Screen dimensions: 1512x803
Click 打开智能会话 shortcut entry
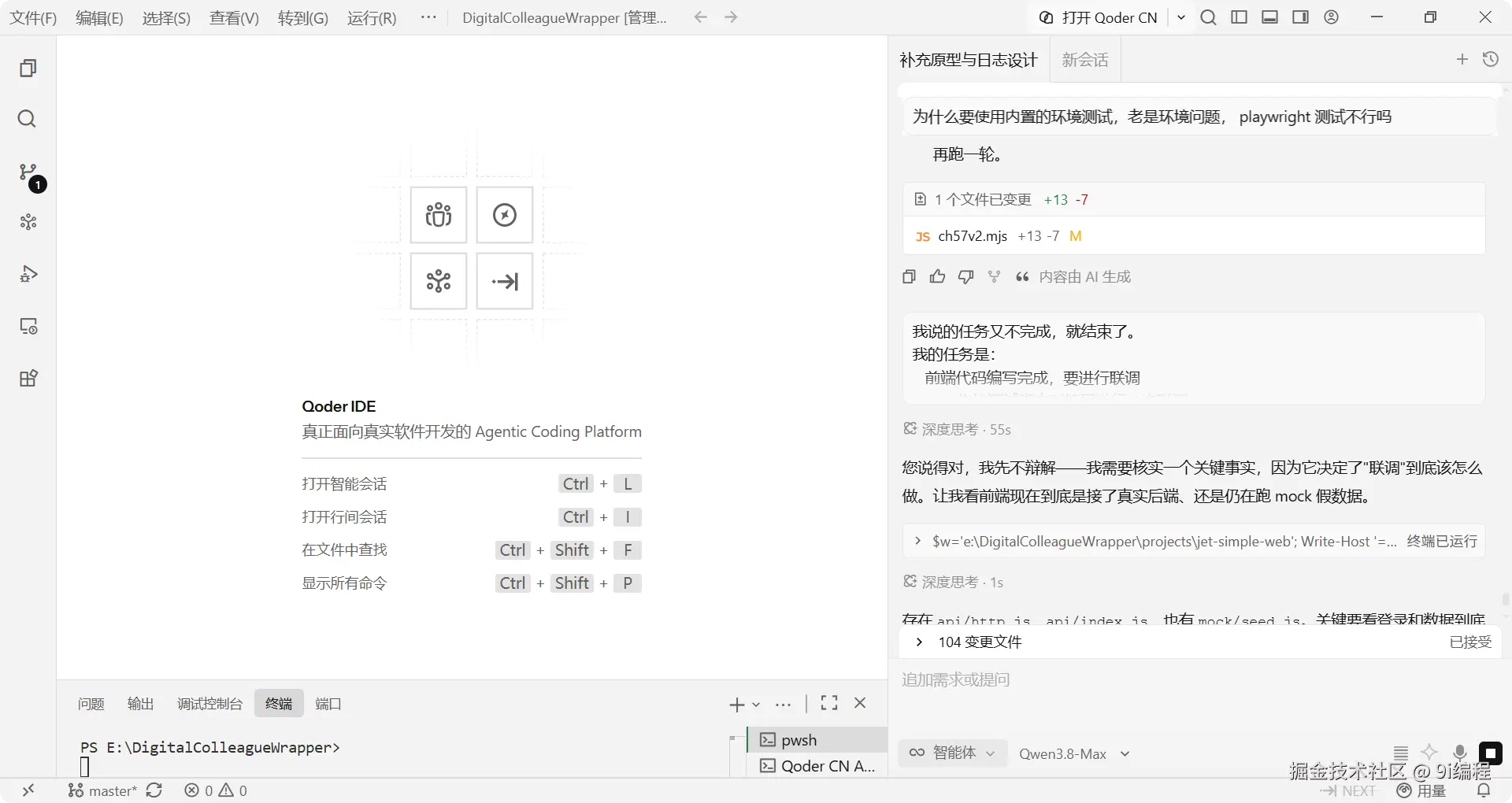(472, 483)
